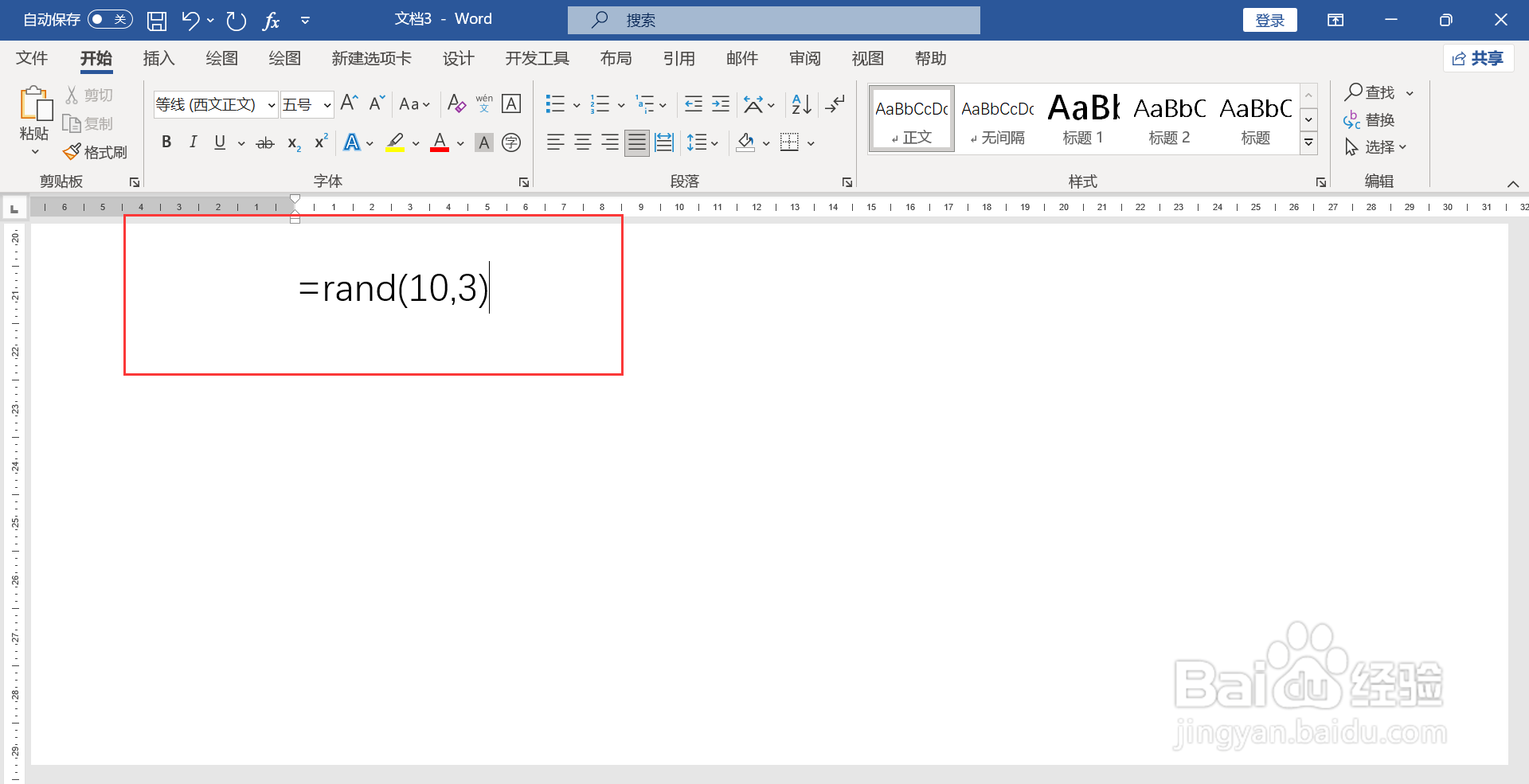This screenshot has height=784, width=1529.
Task: Decrease indent icon
Action: tap(694, 103)
